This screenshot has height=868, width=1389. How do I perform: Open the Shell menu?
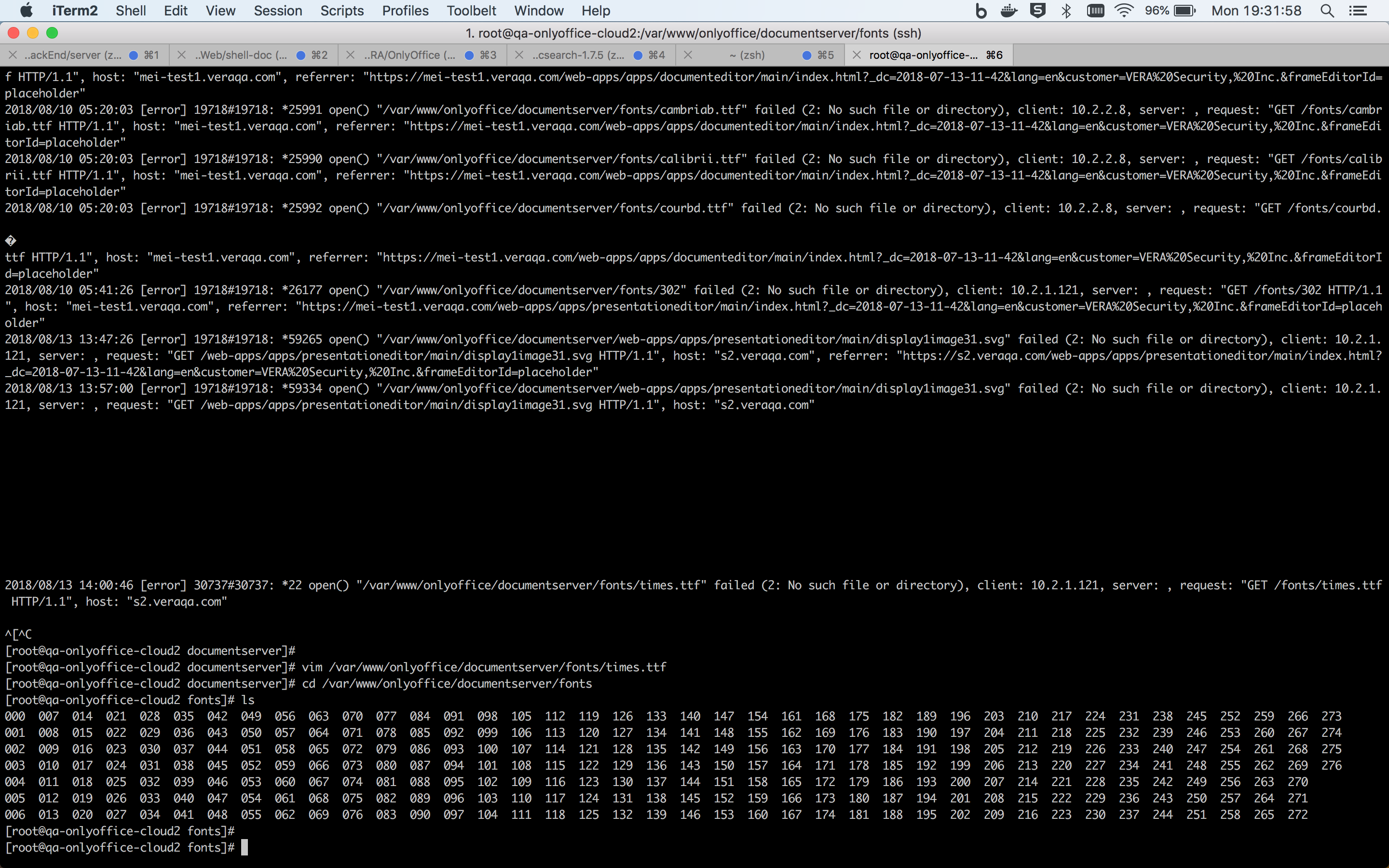[130, 10]
